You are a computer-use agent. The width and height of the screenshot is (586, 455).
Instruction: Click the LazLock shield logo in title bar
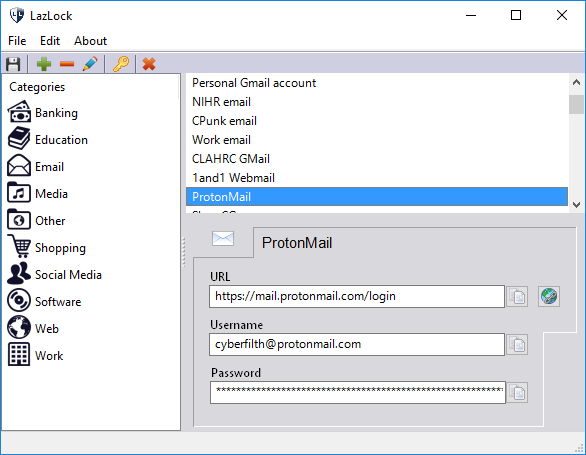coord(17,15)
